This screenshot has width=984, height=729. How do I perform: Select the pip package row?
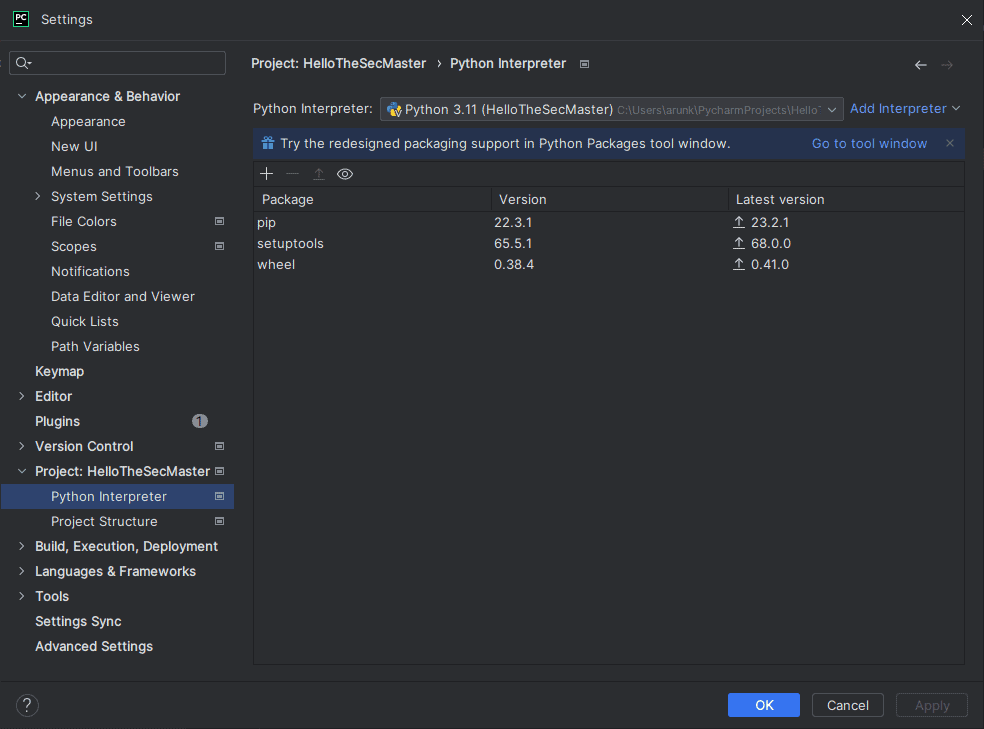[609, 222]
